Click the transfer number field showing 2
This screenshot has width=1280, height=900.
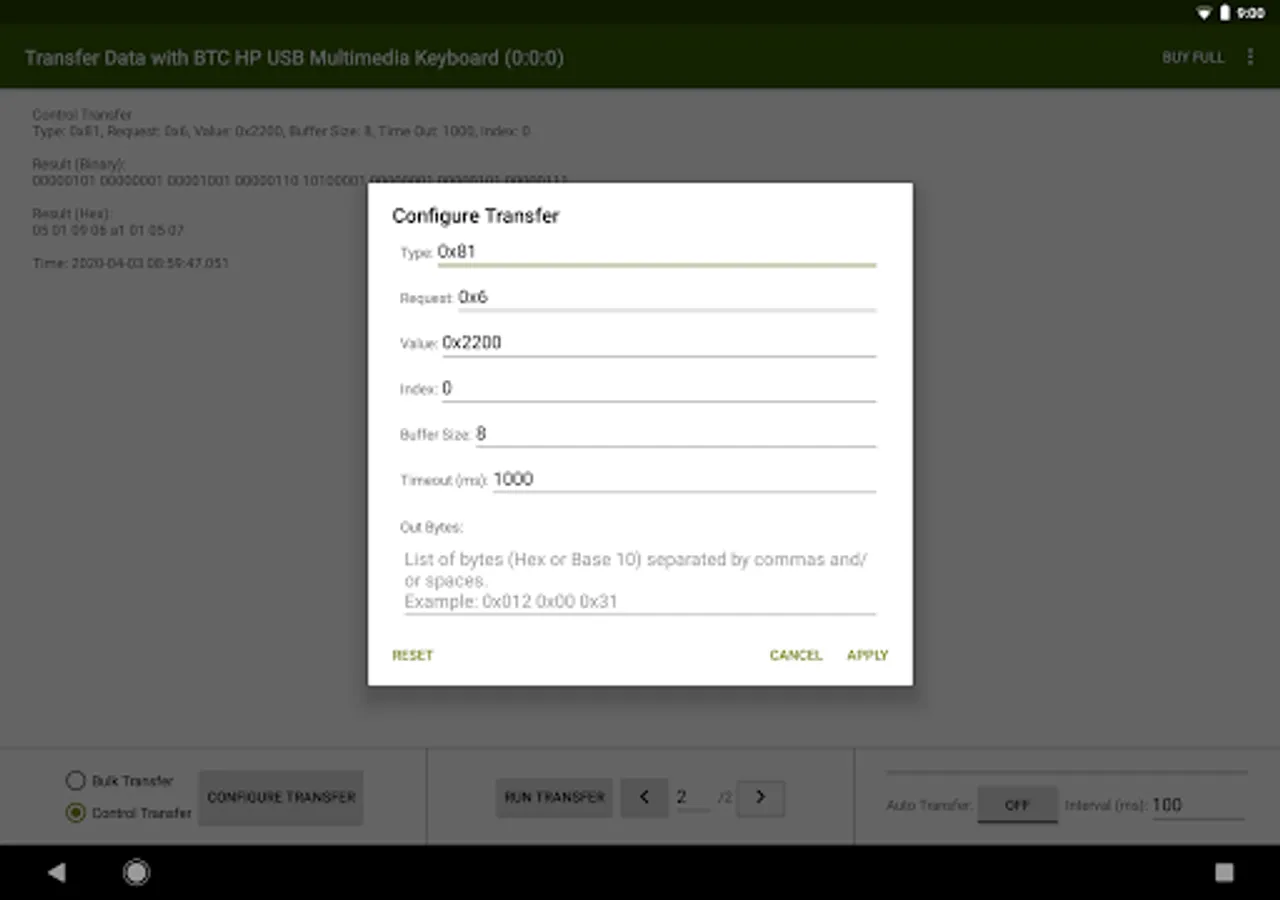[692, 797]
